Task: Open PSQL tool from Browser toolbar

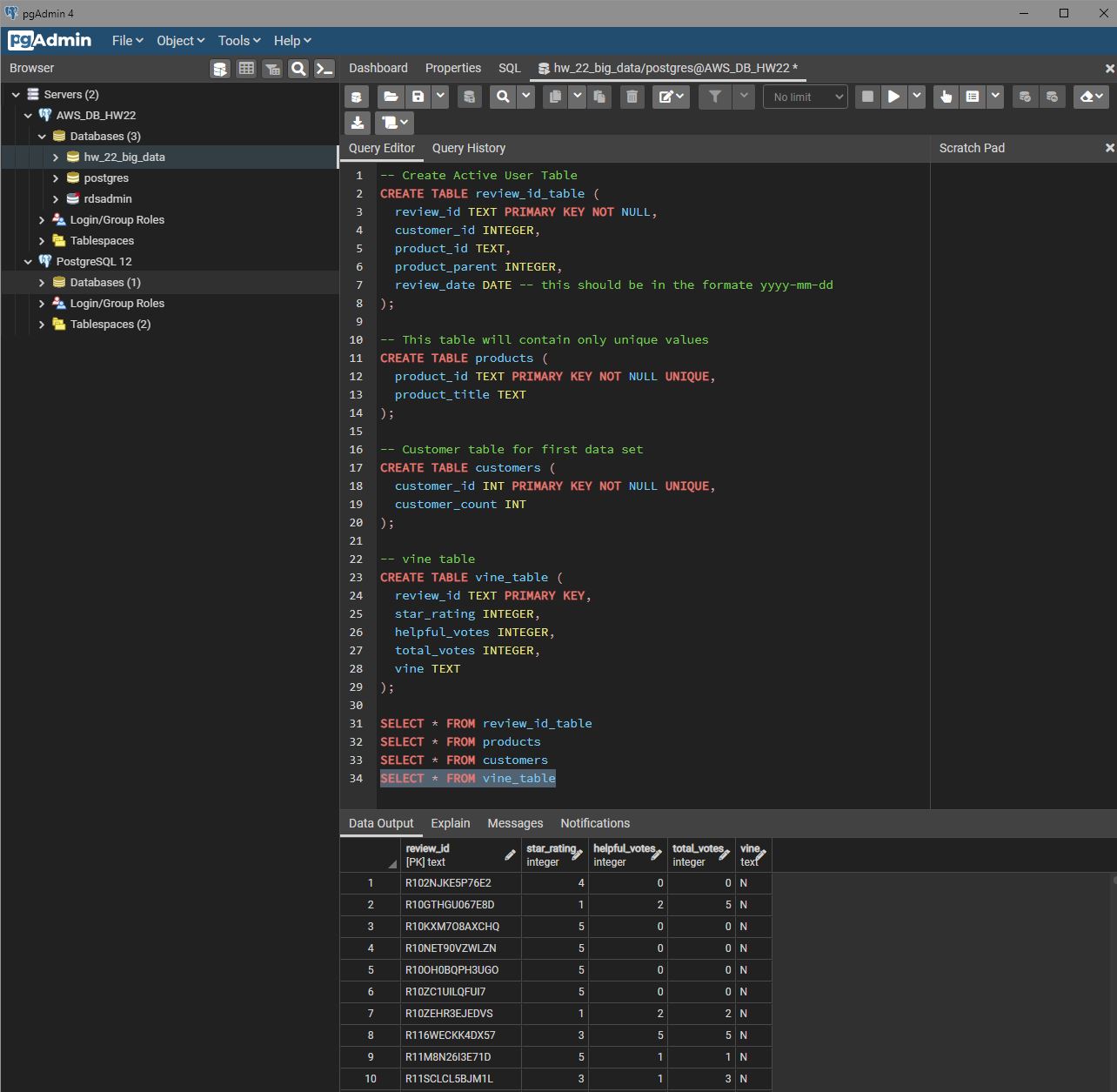Action: [x=324, y=69]
